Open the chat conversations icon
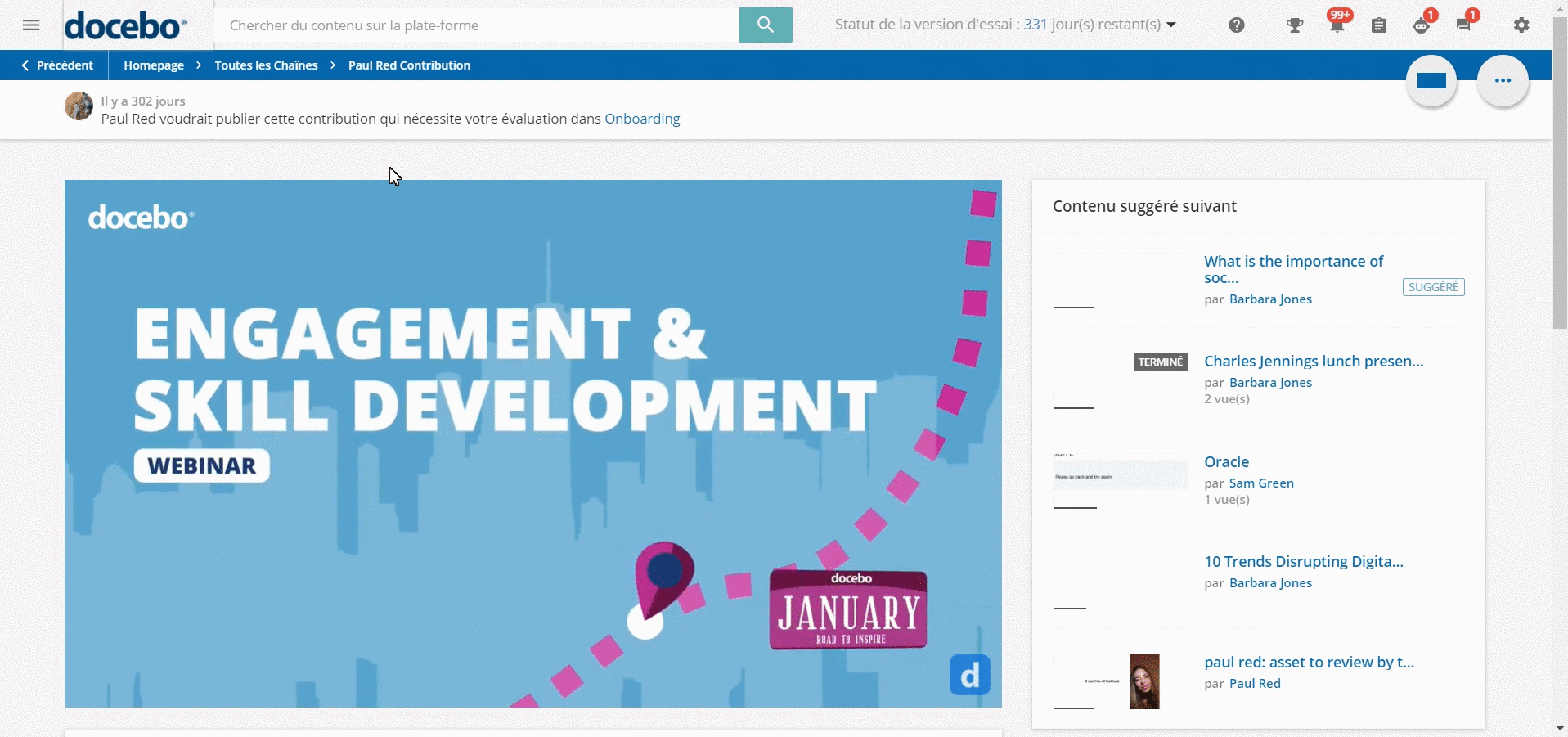 pyautogui.click(x=1463, y=25)
